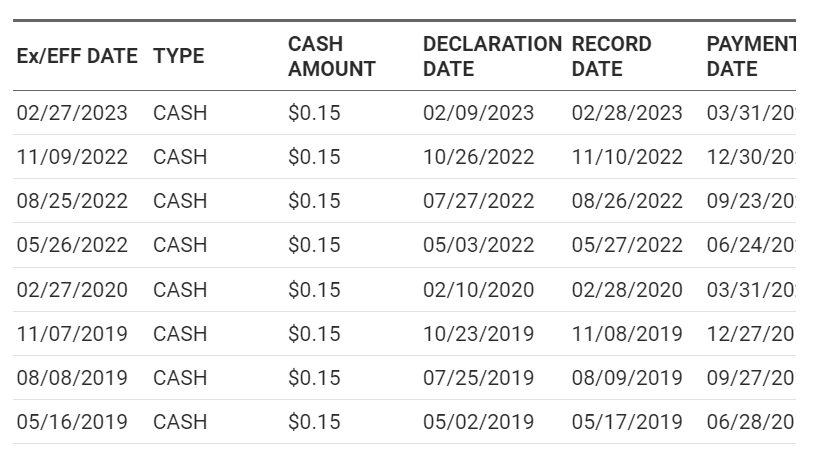The height and width of the screenshot is (453, 831).
Task: Select the 05/26/2022 ex-date cell
Action: [x=72, y=245]
